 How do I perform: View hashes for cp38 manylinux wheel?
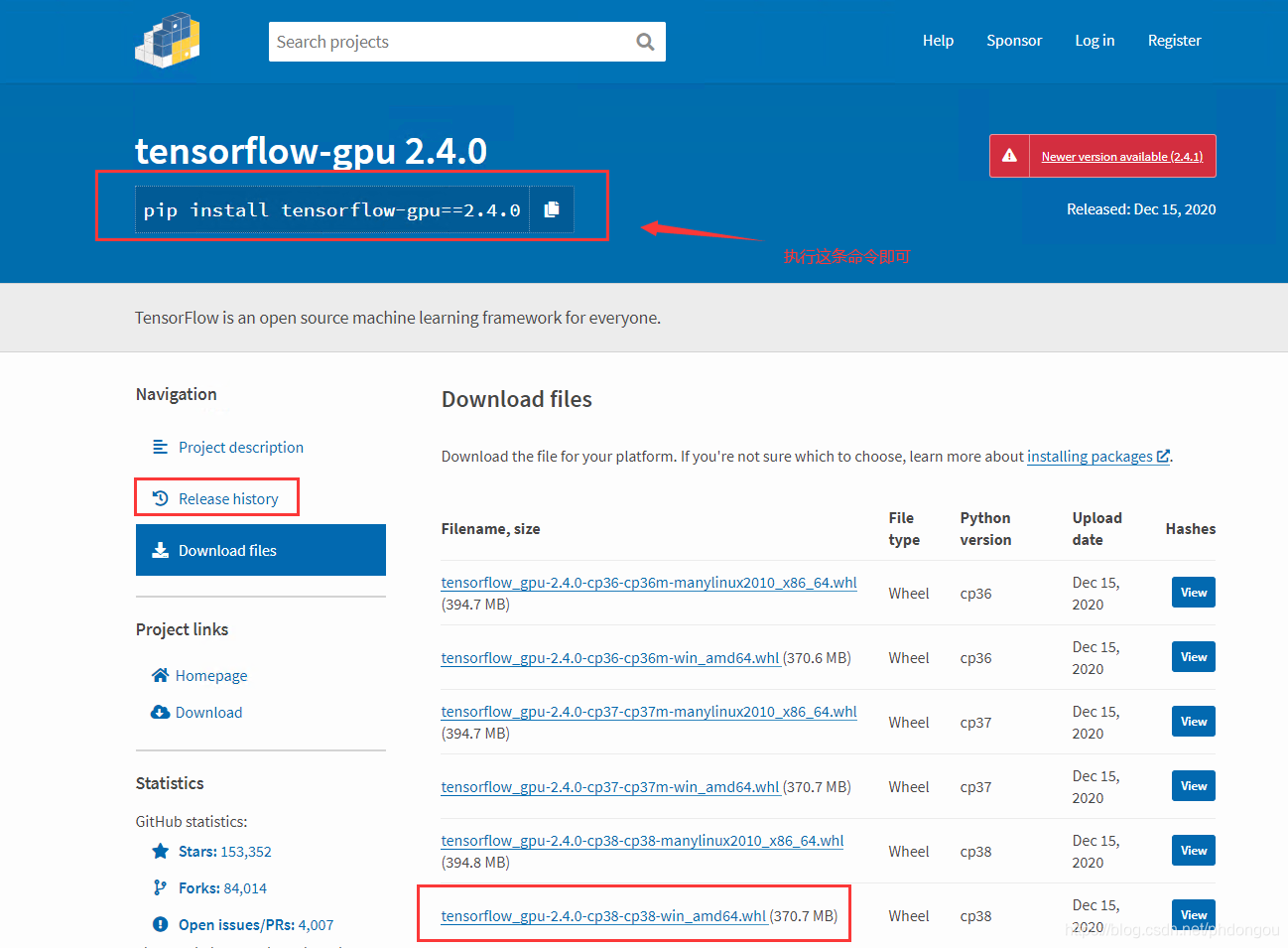[x=1194, y=851]
